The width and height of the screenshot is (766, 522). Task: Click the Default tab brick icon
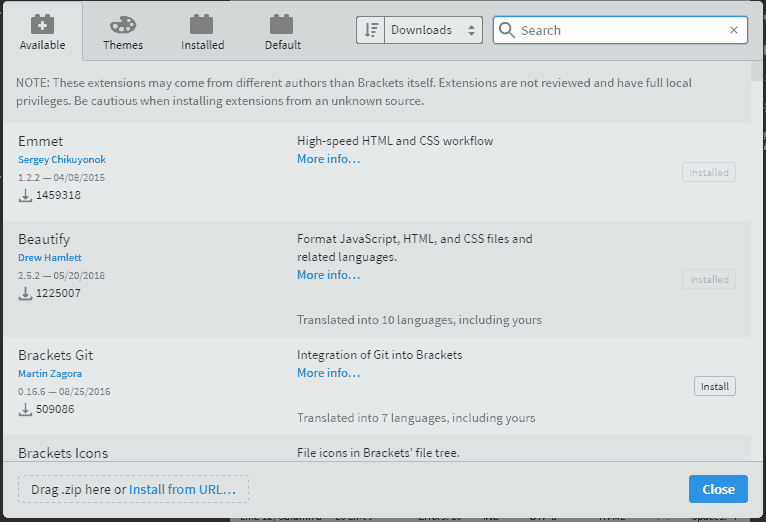tap(281, 24)
